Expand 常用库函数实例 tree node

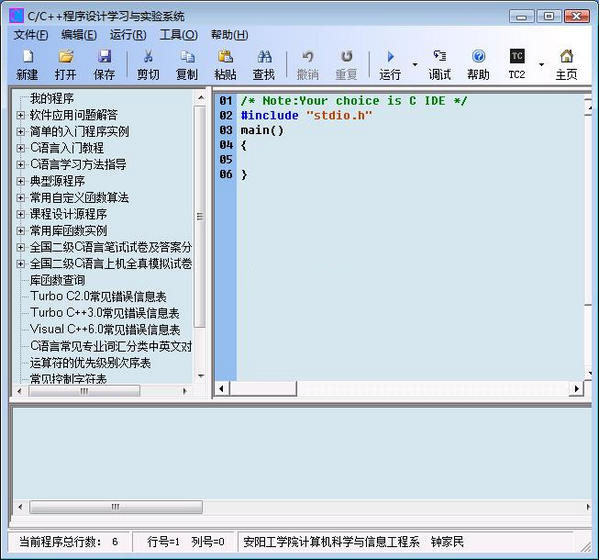[x=21, y=230]
